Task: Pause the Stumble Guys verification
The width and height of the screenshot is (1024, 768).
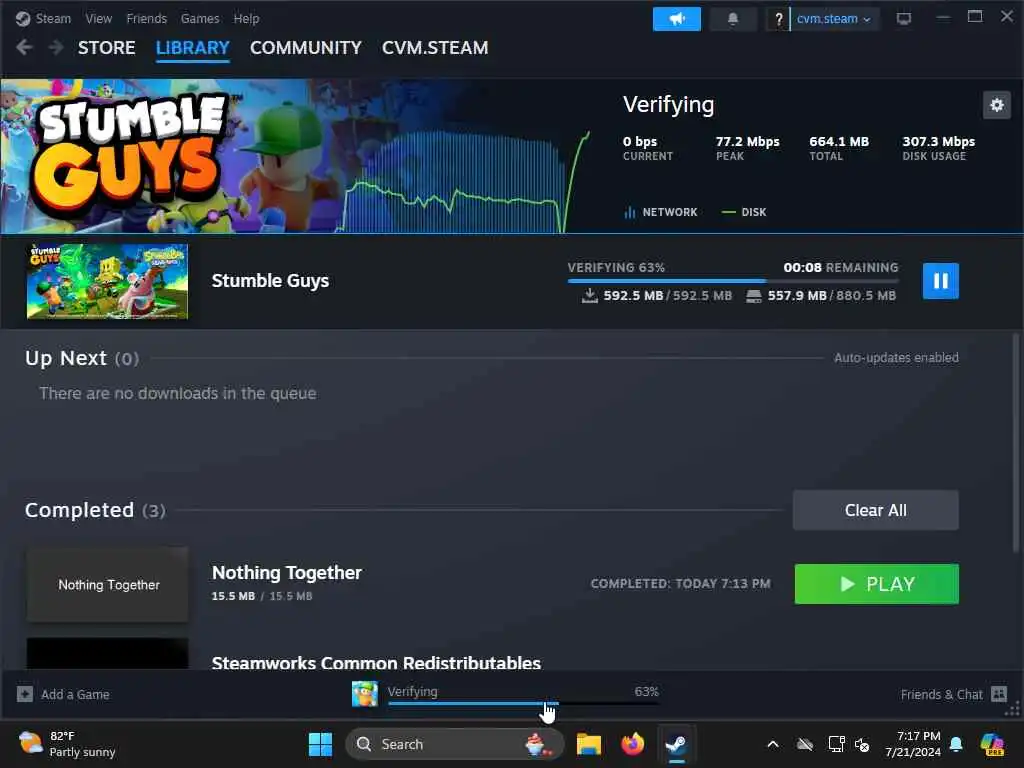Action: click(x=940, y=281)
